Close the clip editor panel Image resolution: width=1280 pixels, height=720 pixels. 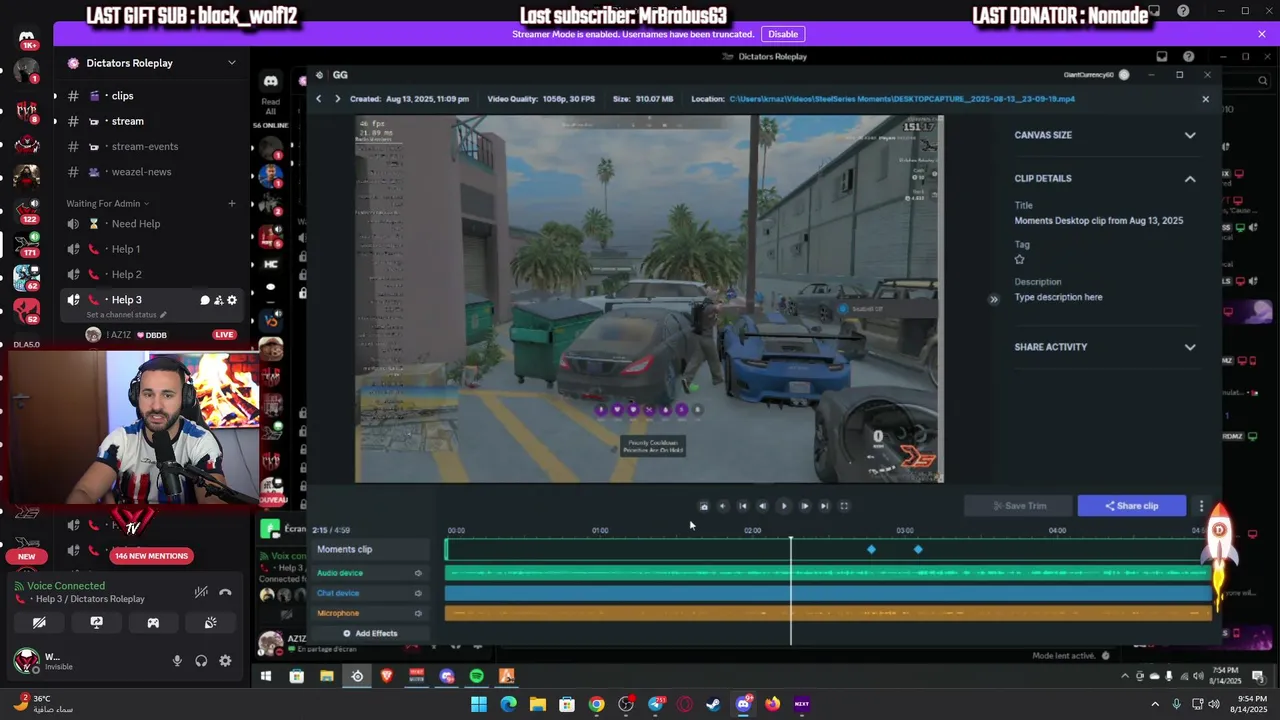click(1205, 99)
